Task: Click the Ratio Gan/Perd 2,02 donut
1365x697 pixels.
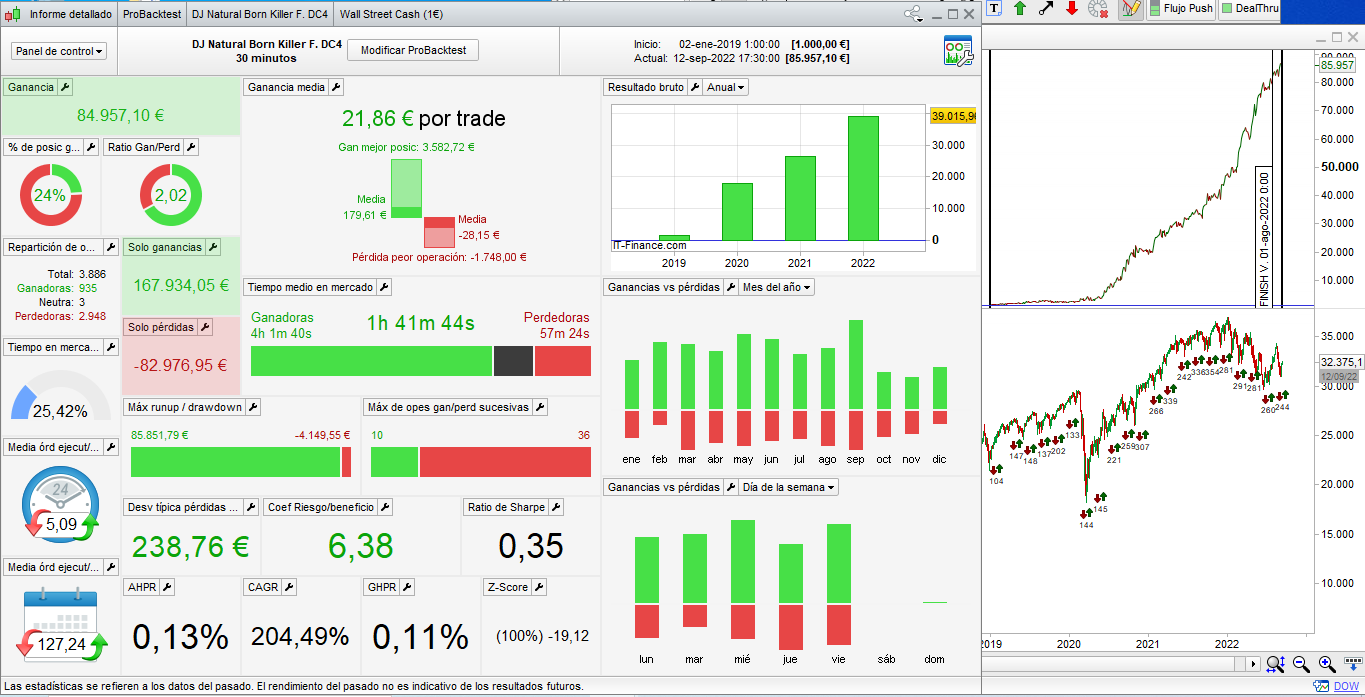Action: click(171, 196)
